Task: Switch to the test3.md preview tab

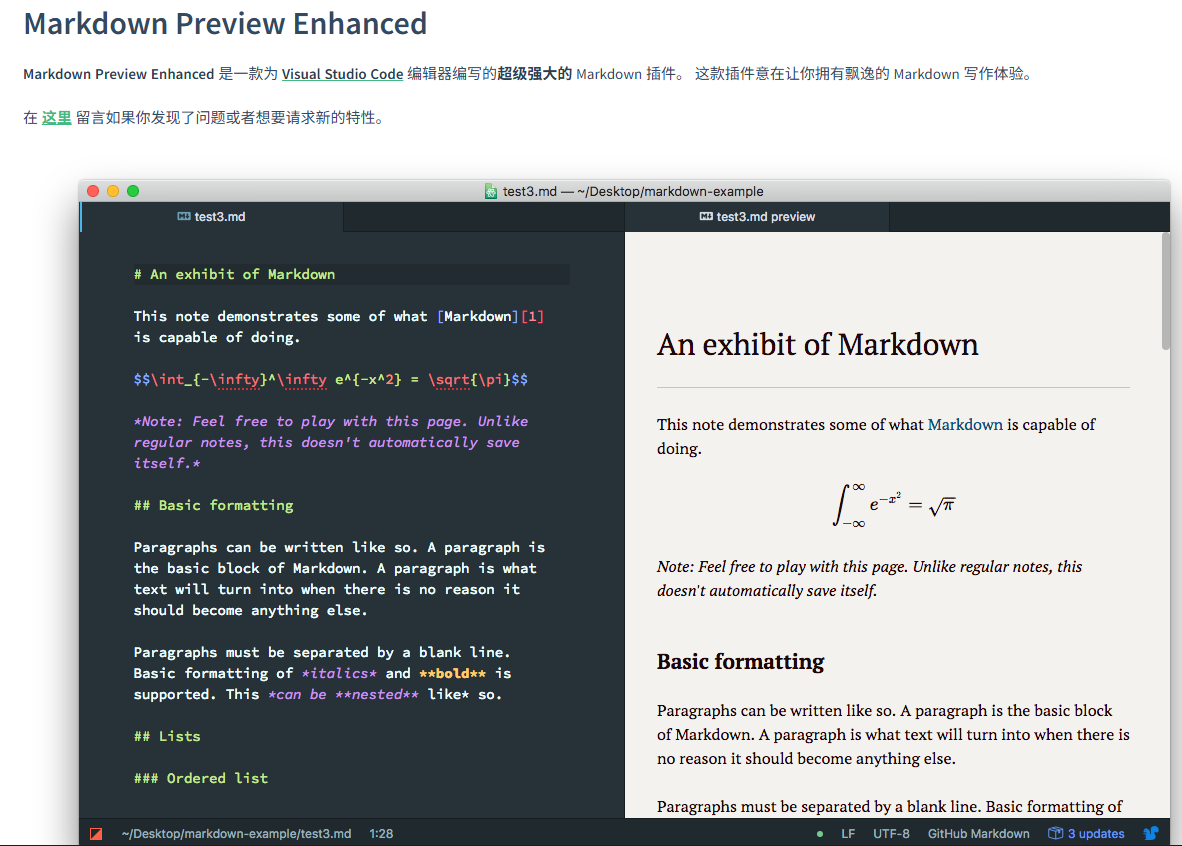Action: 757,216
